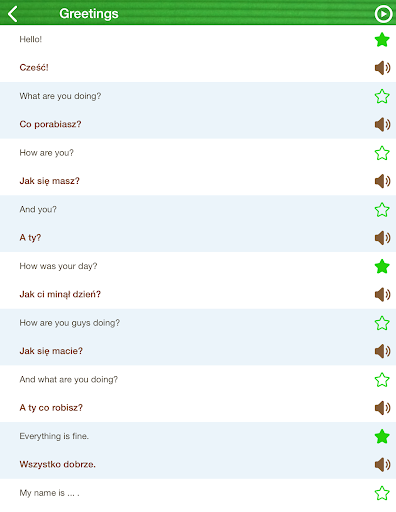This screenshot has height=512, width=396.
Task: Select the And what are you doing? text
Action: click(69, 380)
